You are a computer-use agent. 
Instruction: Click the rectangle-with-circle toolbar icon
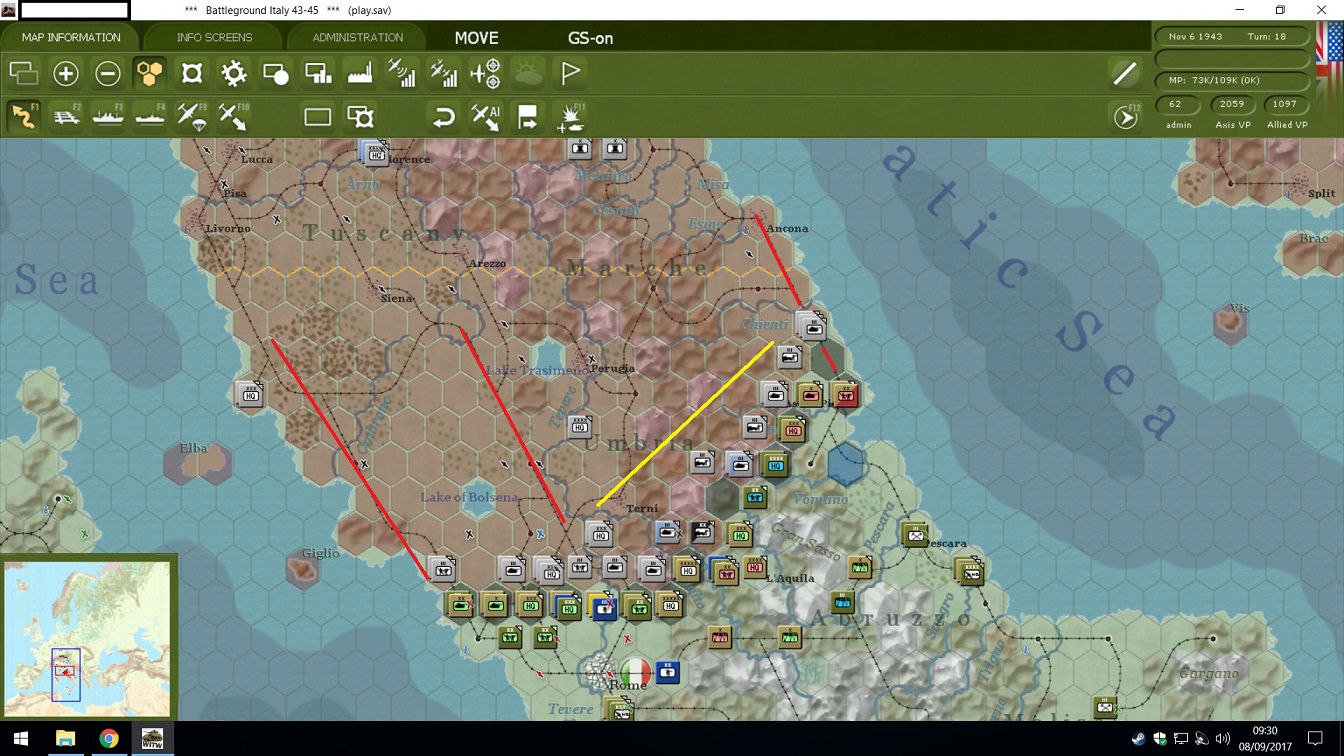[x=276, y=73]
